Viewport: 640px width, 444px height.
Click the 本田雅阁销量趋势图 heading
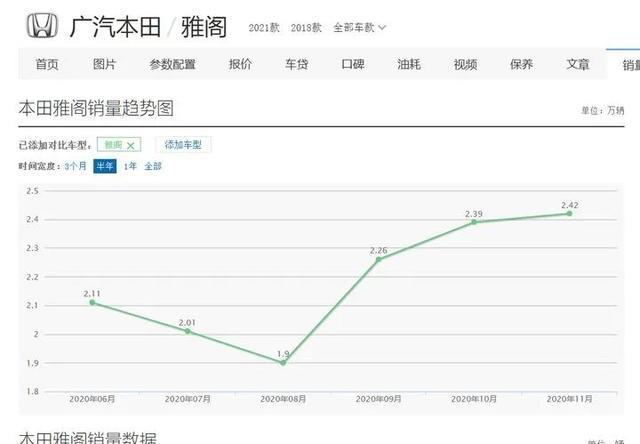point(96,108)
